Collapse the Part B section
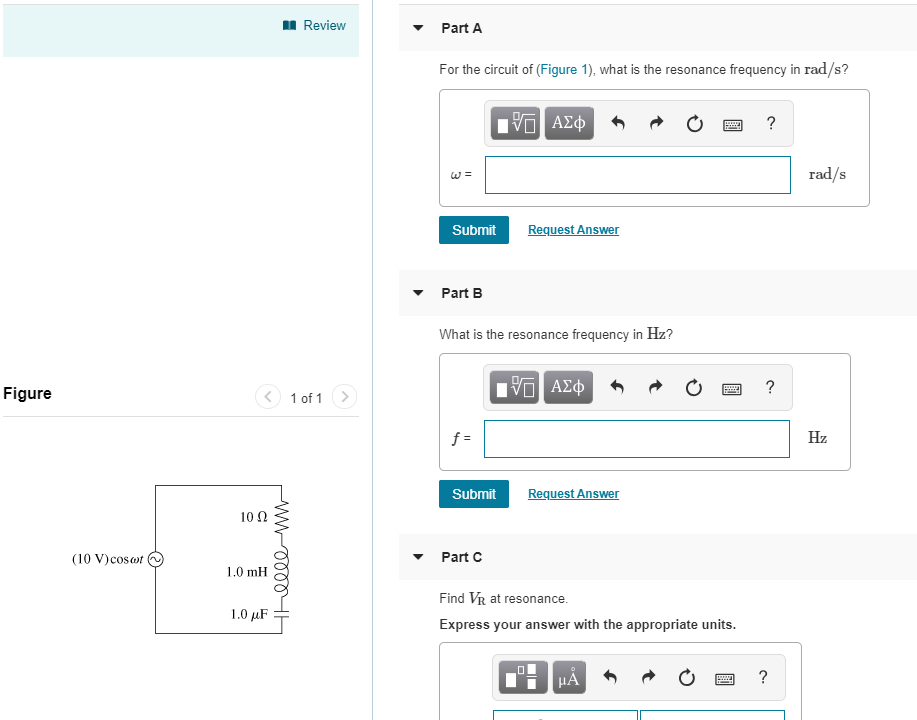The width and height of the screenshot is (917, 720). [417, 293]
